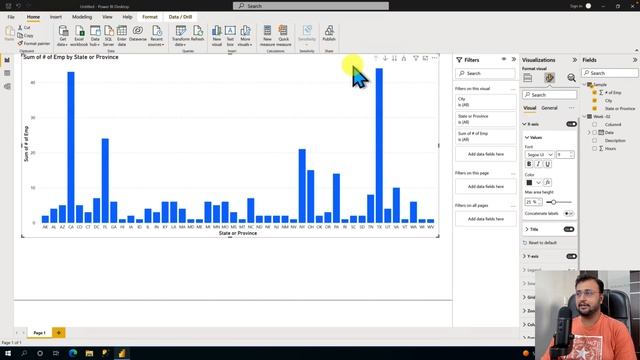The width and height of the screenshot is (640, 360).
Task: Switch to the Insert ribbon tab
Action: [x=56, y=17]
